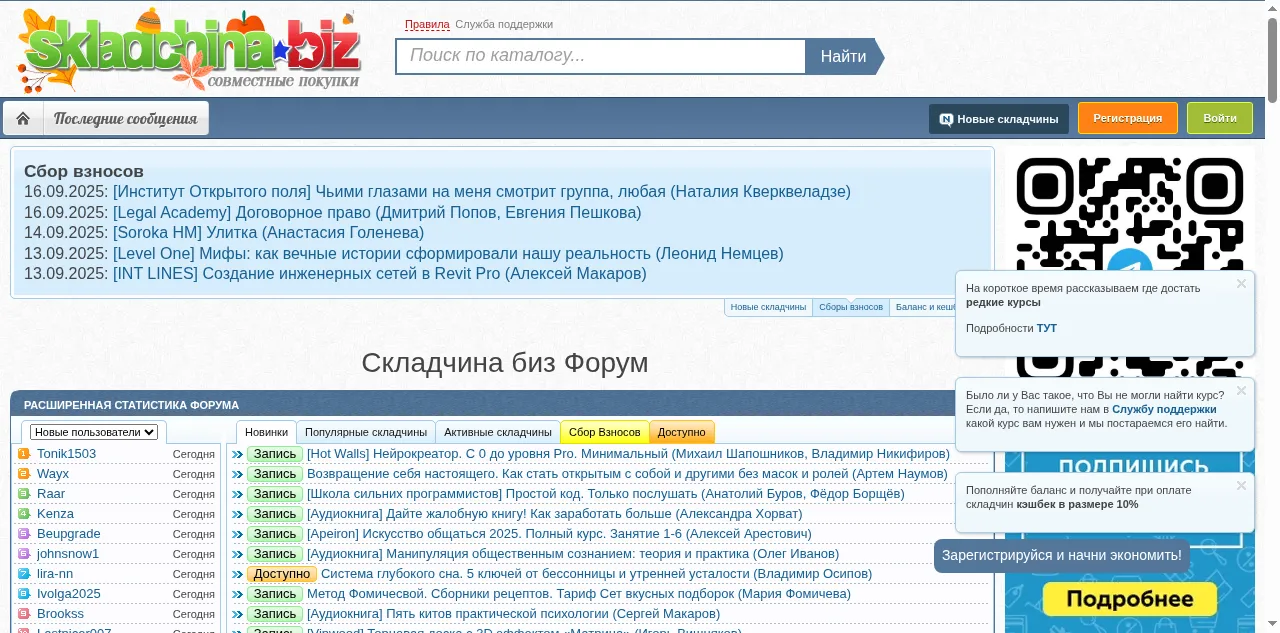Click rank 9 icon beside Brookss
The width and height of the screenshot is (1280, 633).
(24, 614)
